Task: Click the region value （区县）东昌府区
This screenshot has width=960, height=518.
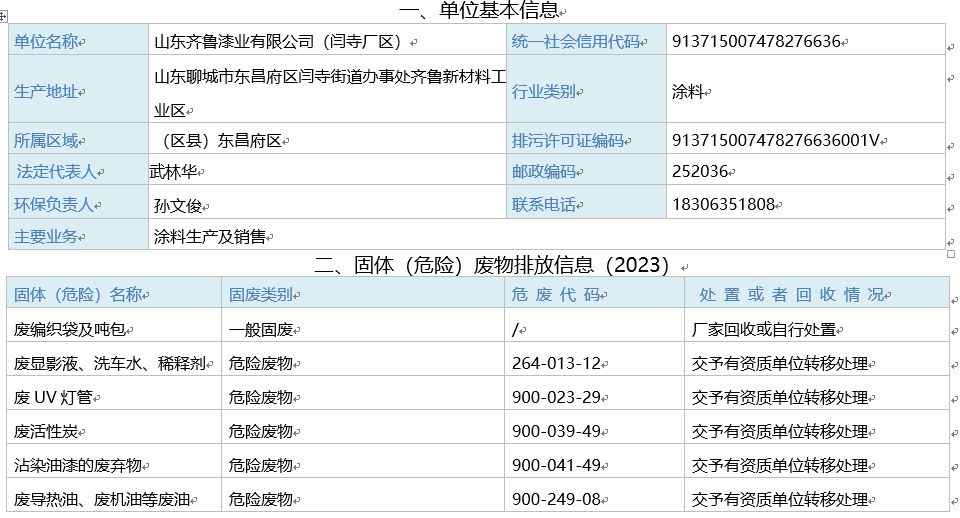Action: (219, 141)
